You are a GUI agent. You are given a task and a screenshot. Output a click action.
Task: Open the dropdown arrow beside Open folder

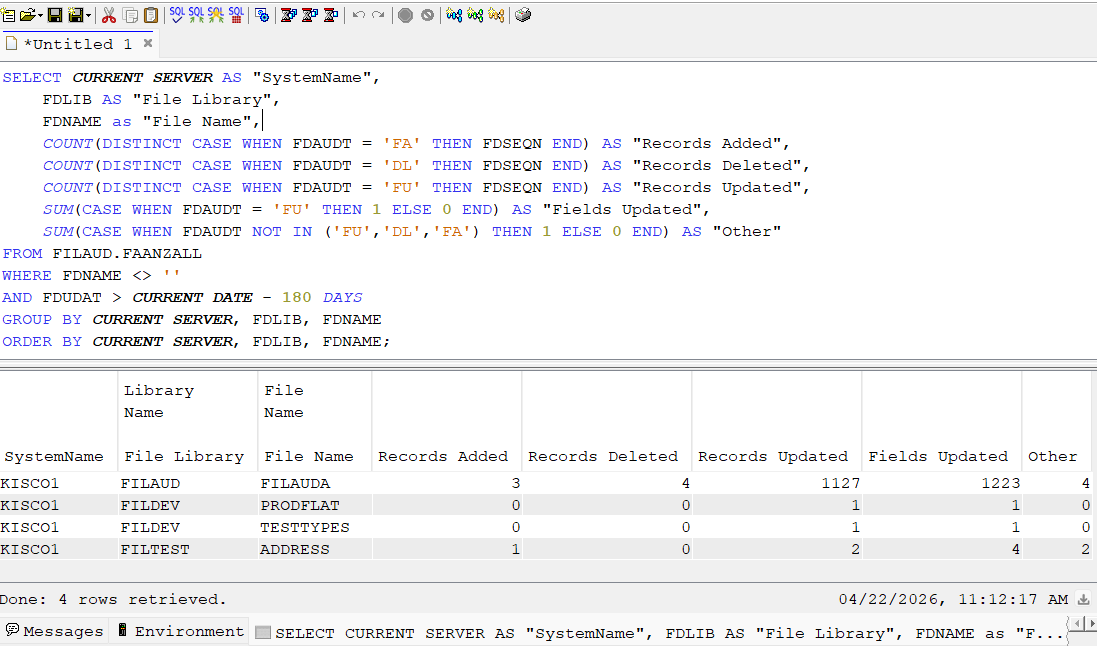[x=40, y=15]
